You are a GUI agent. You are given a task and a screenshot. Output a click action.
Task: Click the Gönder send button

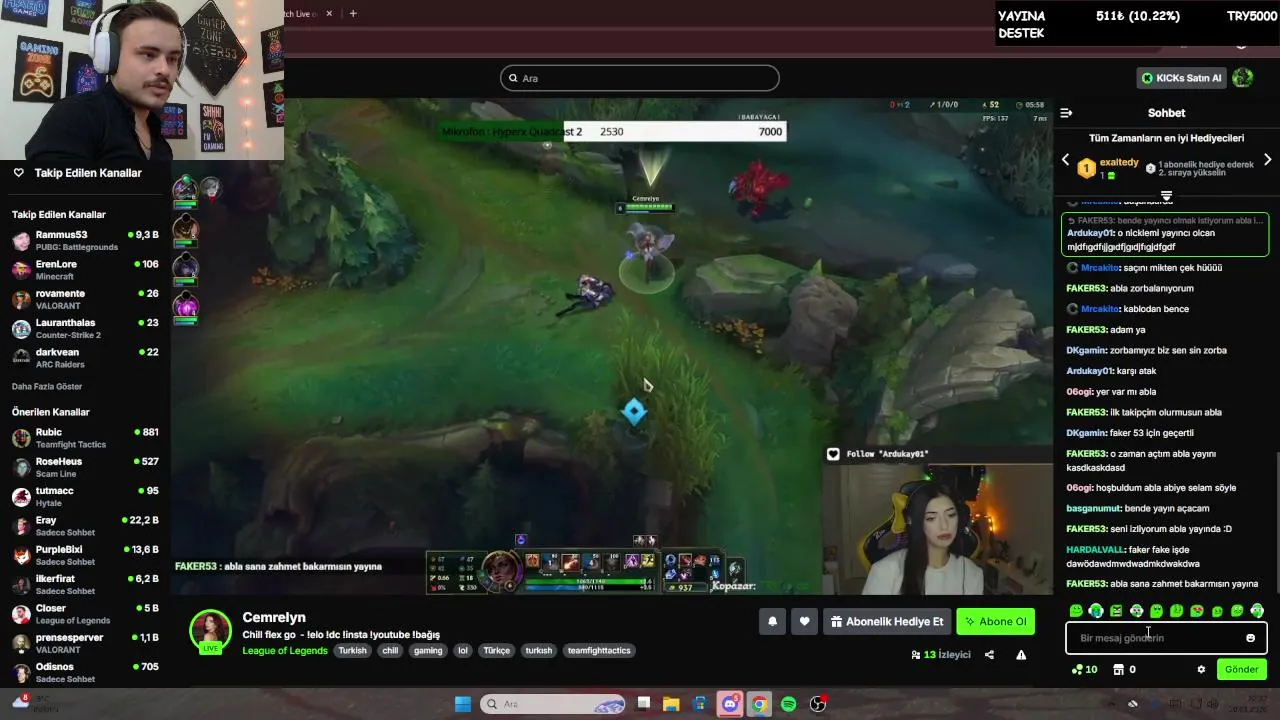coord(1242,669)
